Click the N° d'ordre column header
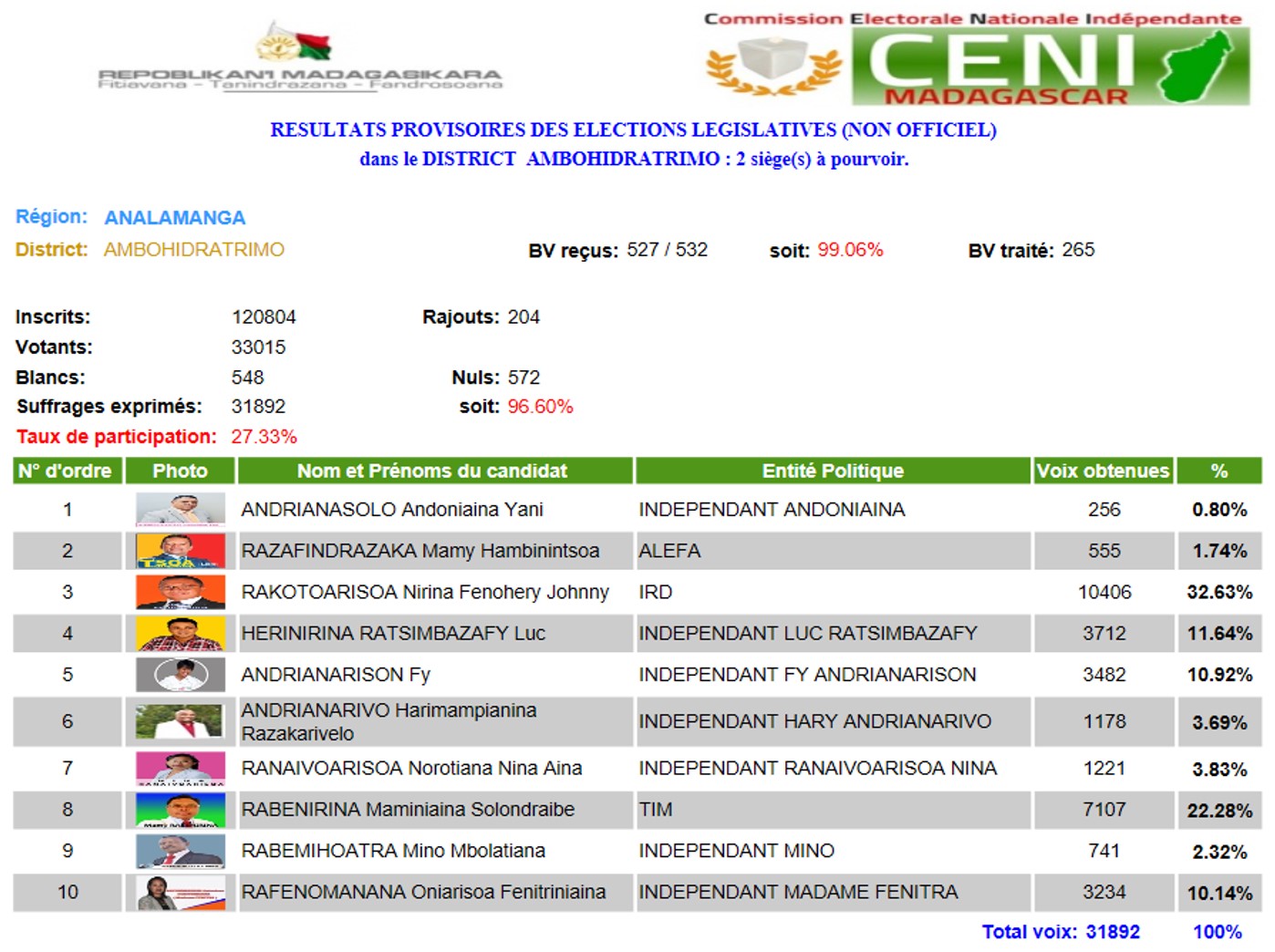The height and width of the screenshot is (952, 1275). 67,471
